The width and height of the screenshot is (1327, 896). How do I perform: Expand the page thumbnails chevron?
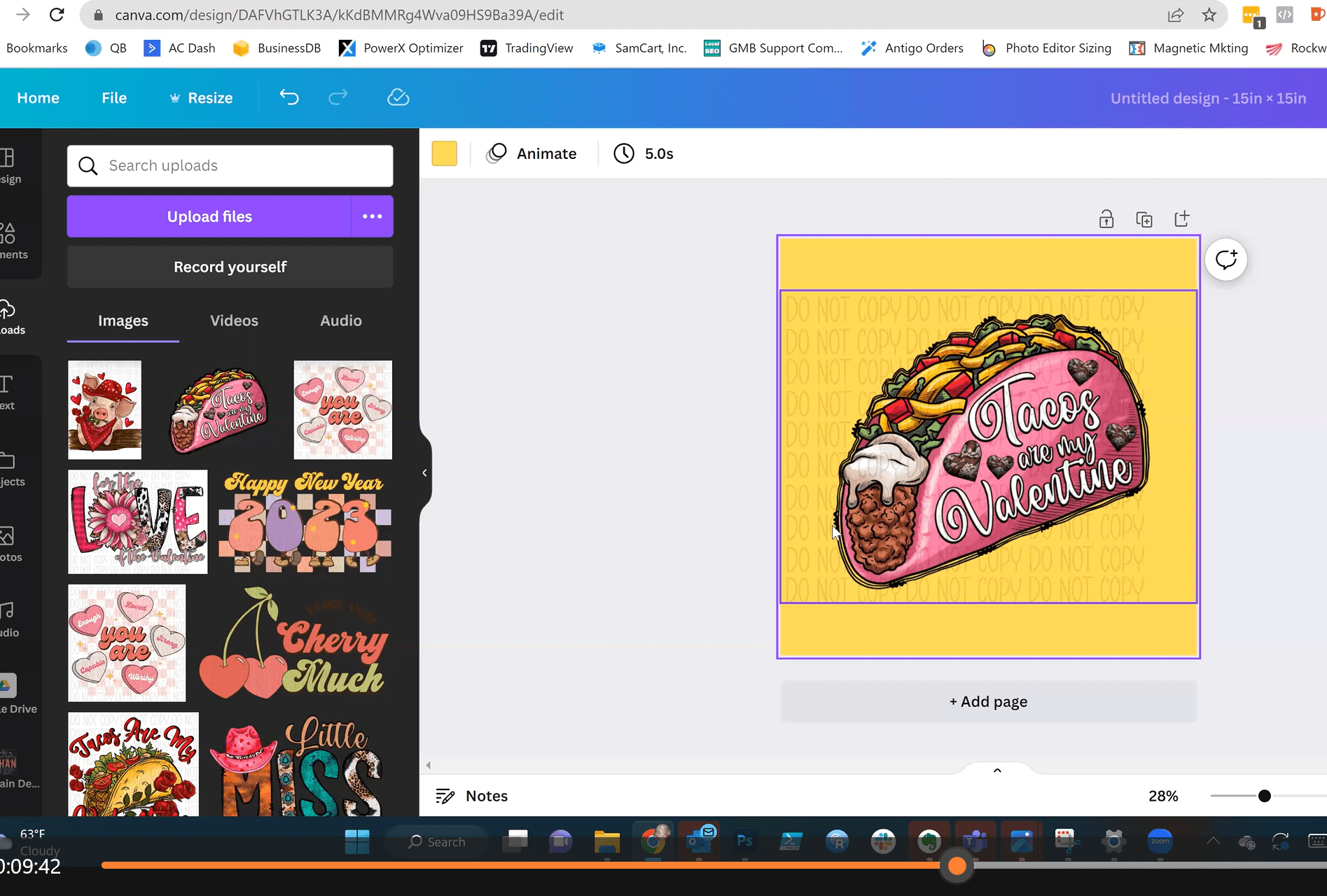click(997, 770)
